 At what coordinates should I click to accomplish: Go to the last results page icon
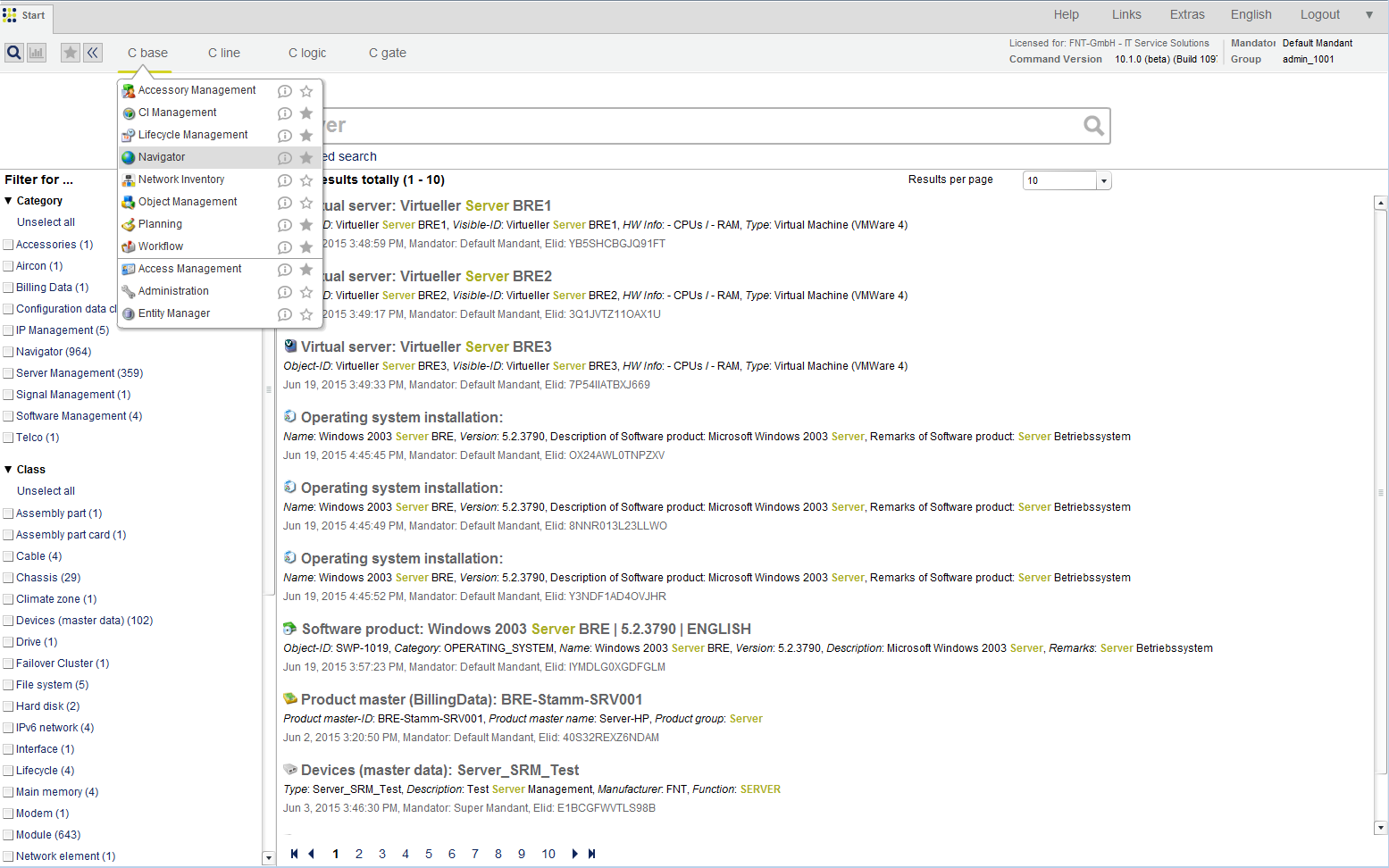pyautogui.click(x=591, y=854)
